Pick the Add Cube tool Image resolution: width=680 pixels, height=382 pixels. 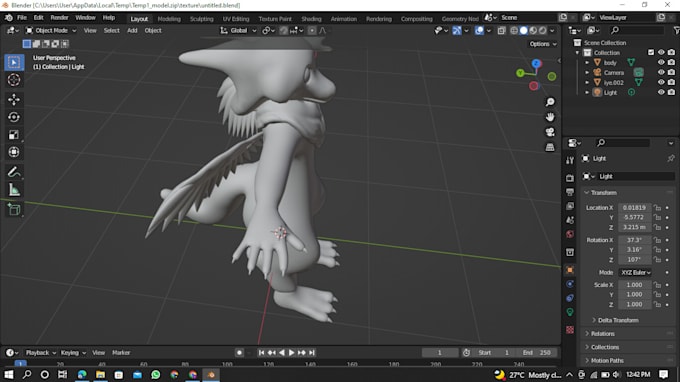click(x=14, y=210)
